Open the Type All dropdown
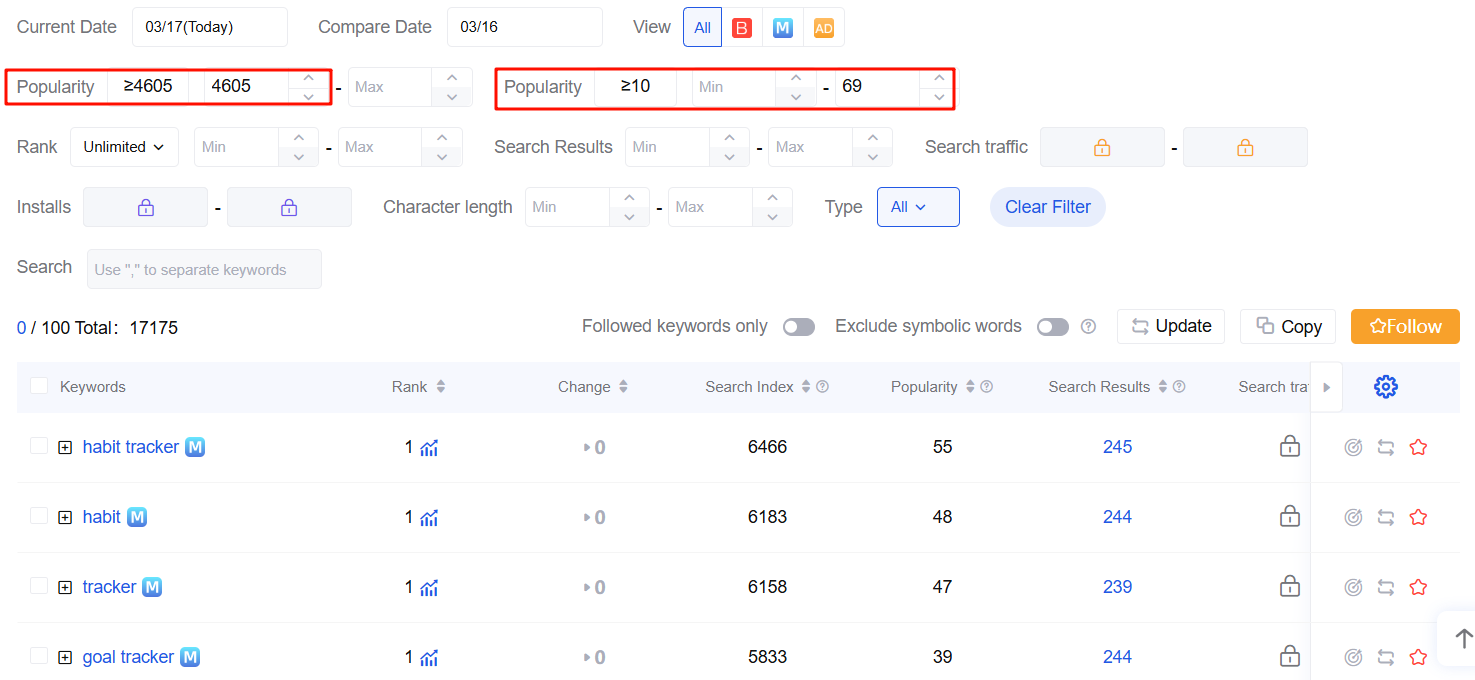 click(918, 207)
